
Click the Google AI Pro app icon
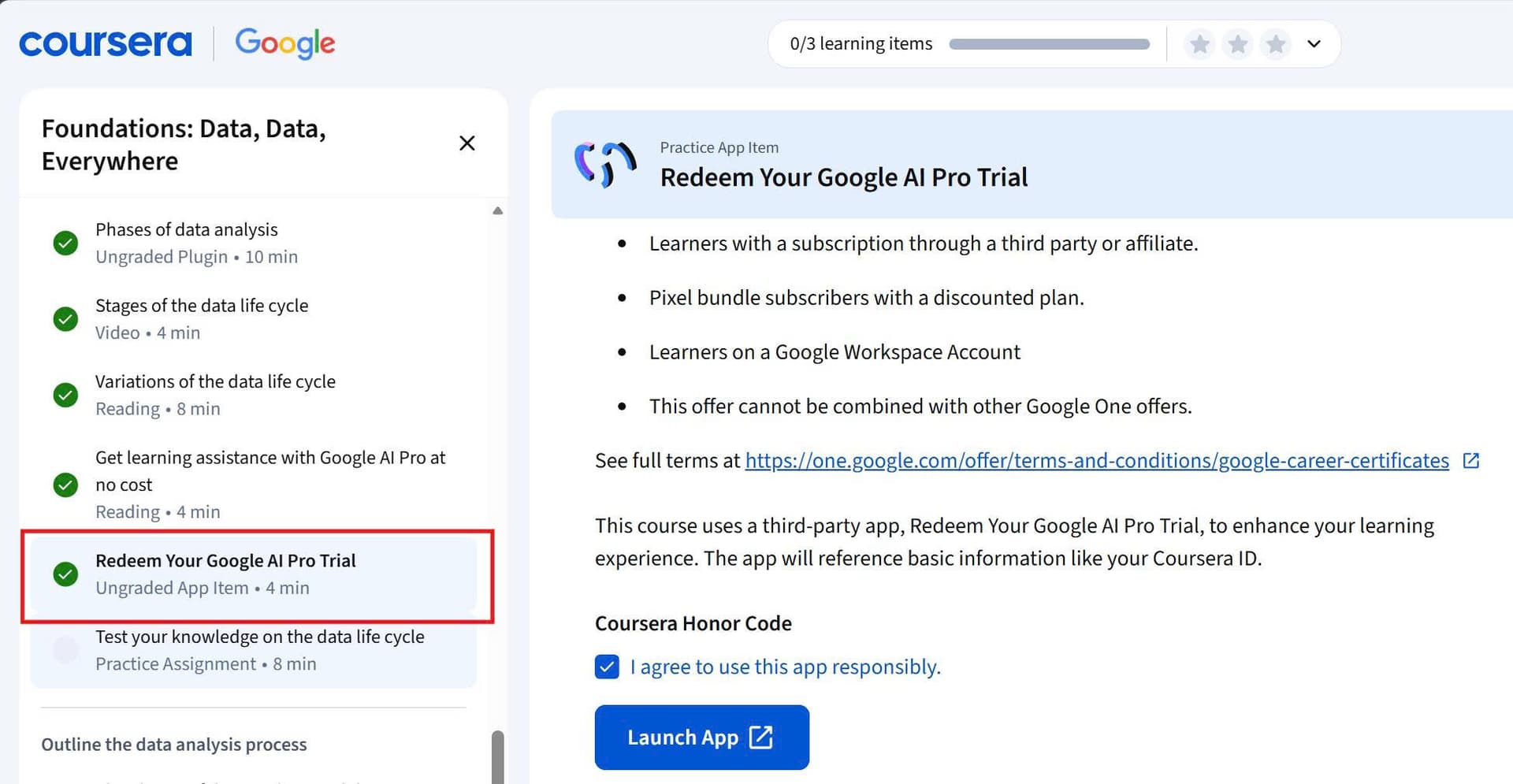coord(605,164)
